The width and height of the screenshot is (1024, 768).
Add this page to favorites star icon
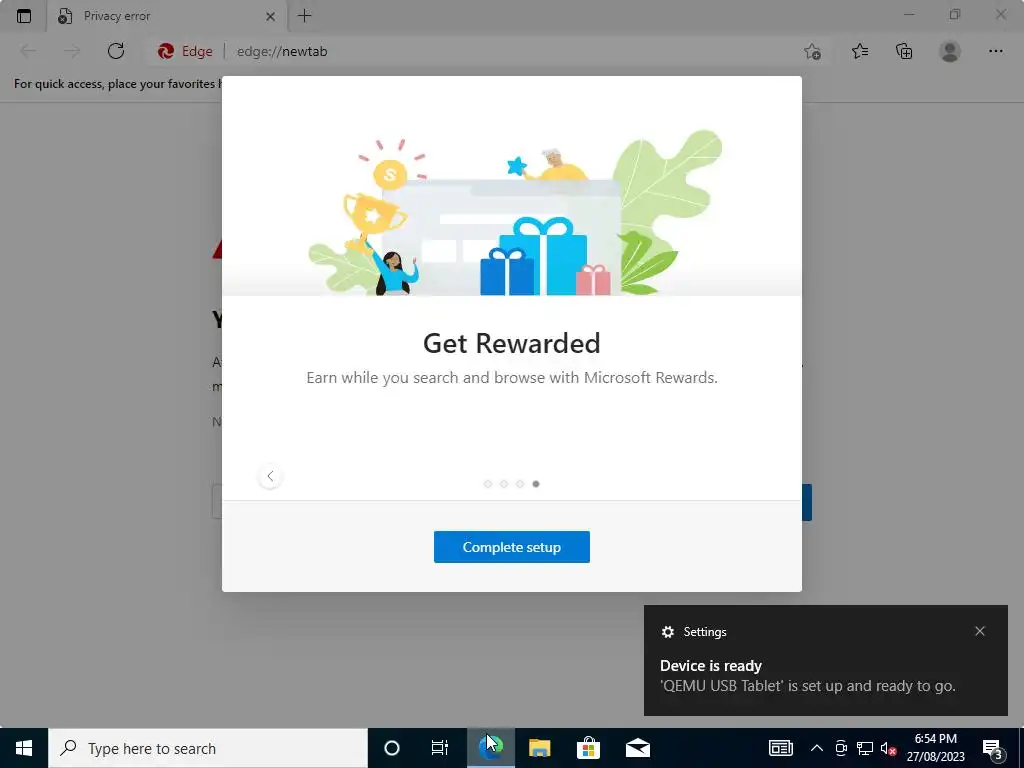point(812,51)
